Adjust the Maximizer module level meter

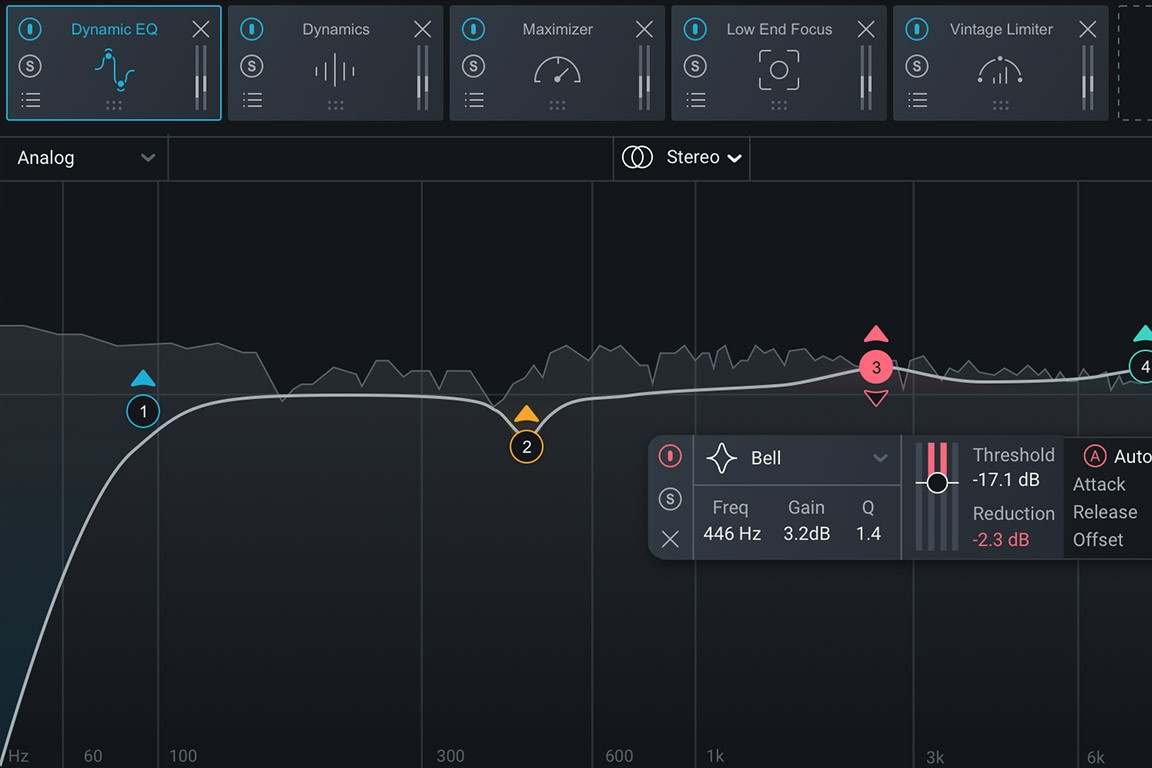644,78
